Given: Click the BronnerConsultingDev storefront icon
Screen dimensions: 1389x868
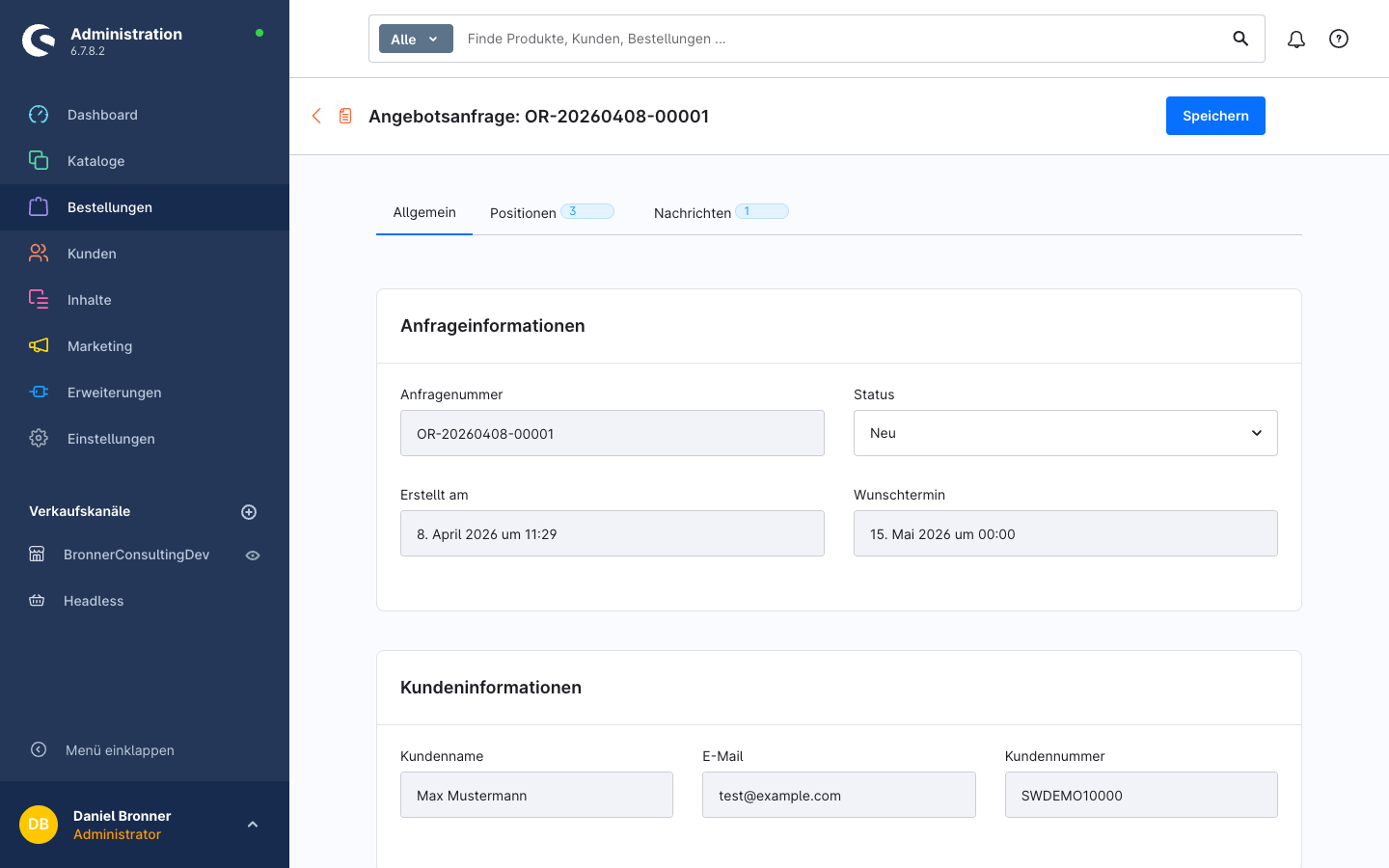Looking at the screenshot, I should 37,555.
